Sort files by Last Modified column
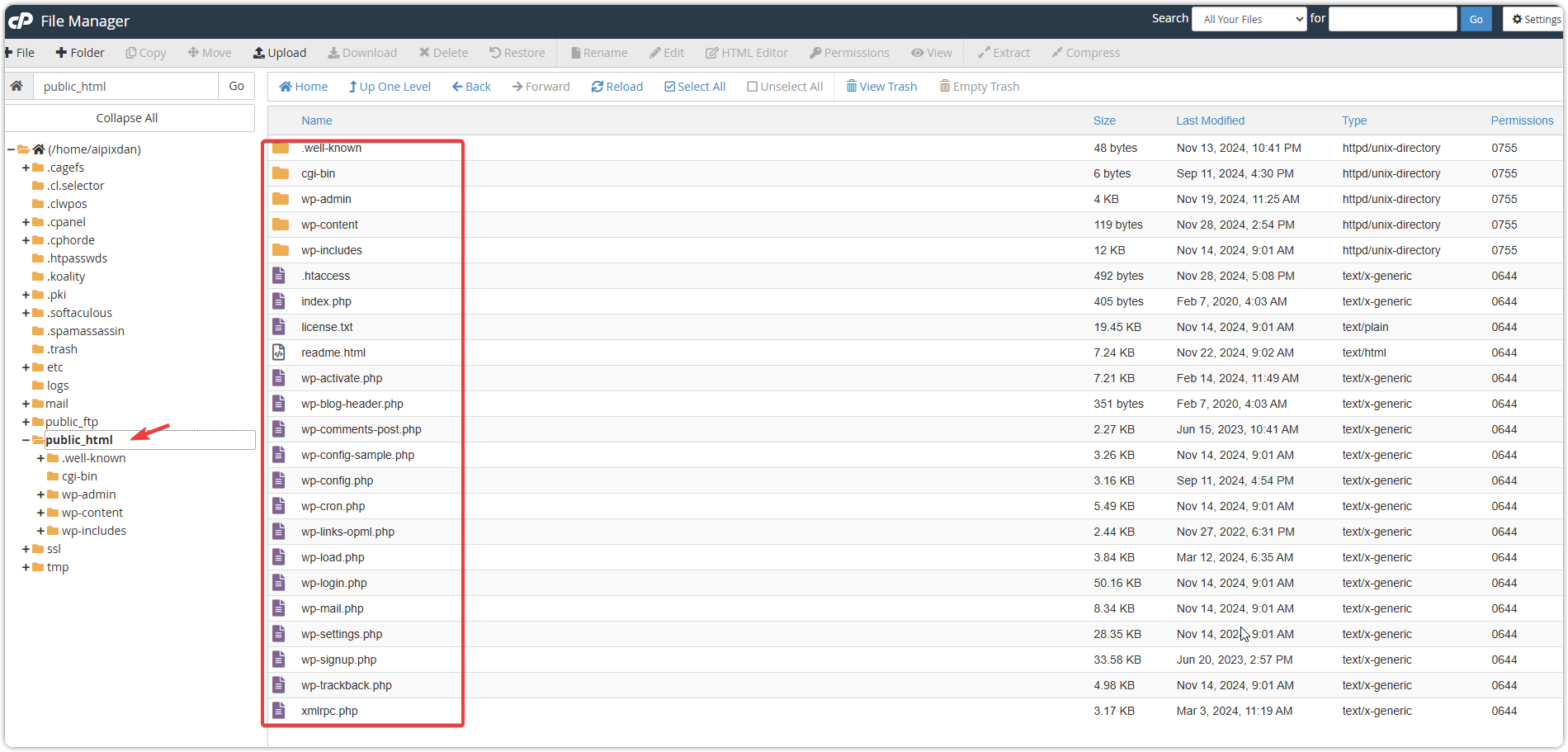Screen dimensions: 1568x752 tap(1210, 121)
